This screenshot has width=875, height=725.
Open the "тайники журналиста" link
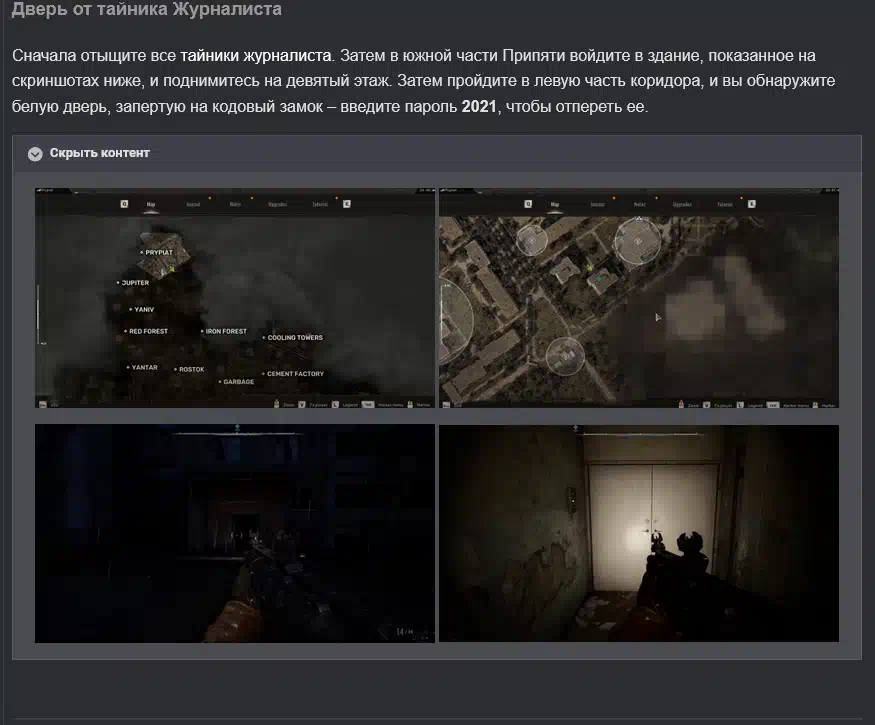click(256, 56)
